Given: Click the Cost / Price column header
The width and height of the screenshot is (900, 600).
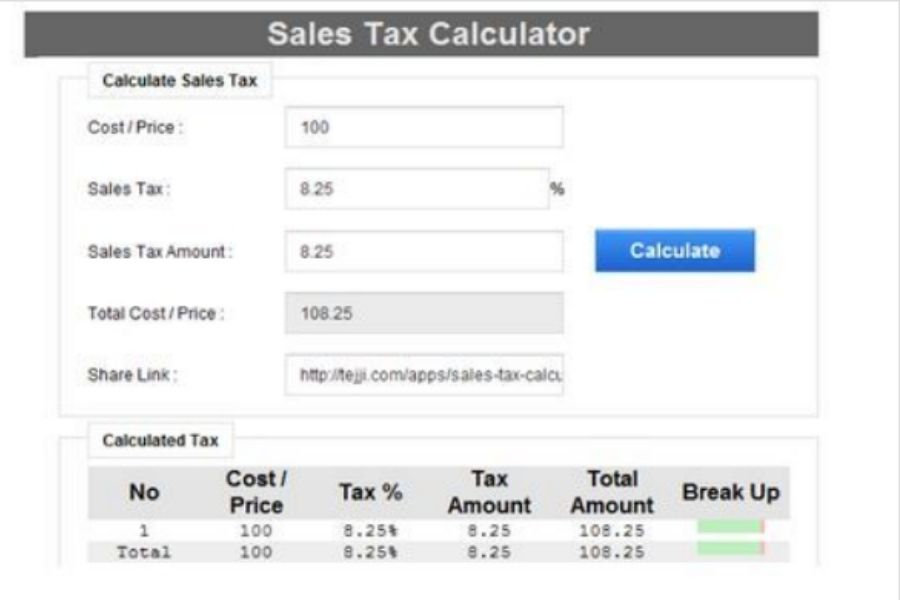Looking at the screenshot, I should [256, 492].
